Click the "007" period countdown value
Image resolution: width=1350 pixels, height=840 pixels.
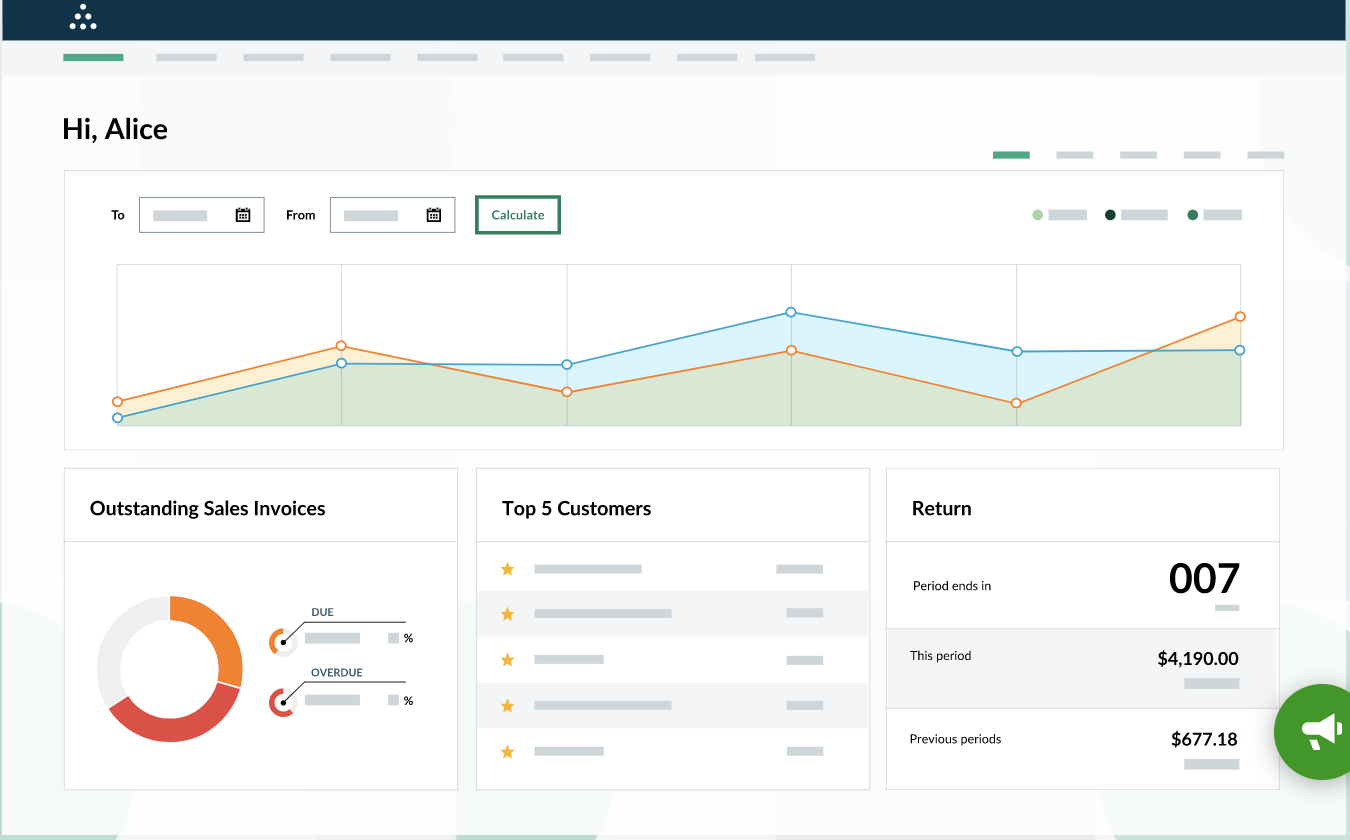[x=1204, y=579]
